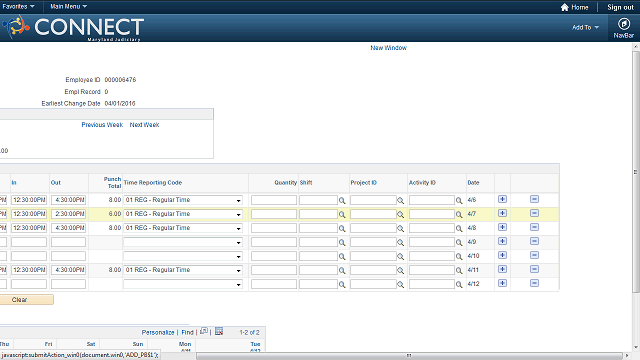Click the Activity ID column header
The width and height of the screenshot is (640, 360).
422,183
